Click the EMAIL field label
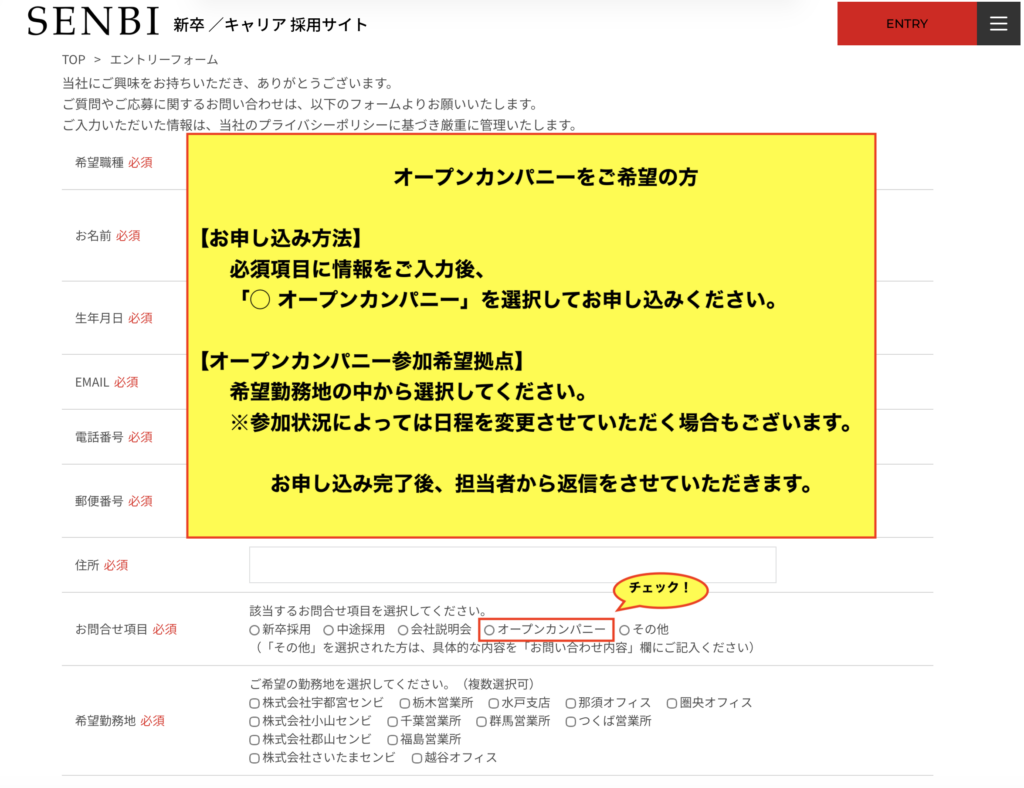The image size is (1024, 788). click(x=92, y=382)
